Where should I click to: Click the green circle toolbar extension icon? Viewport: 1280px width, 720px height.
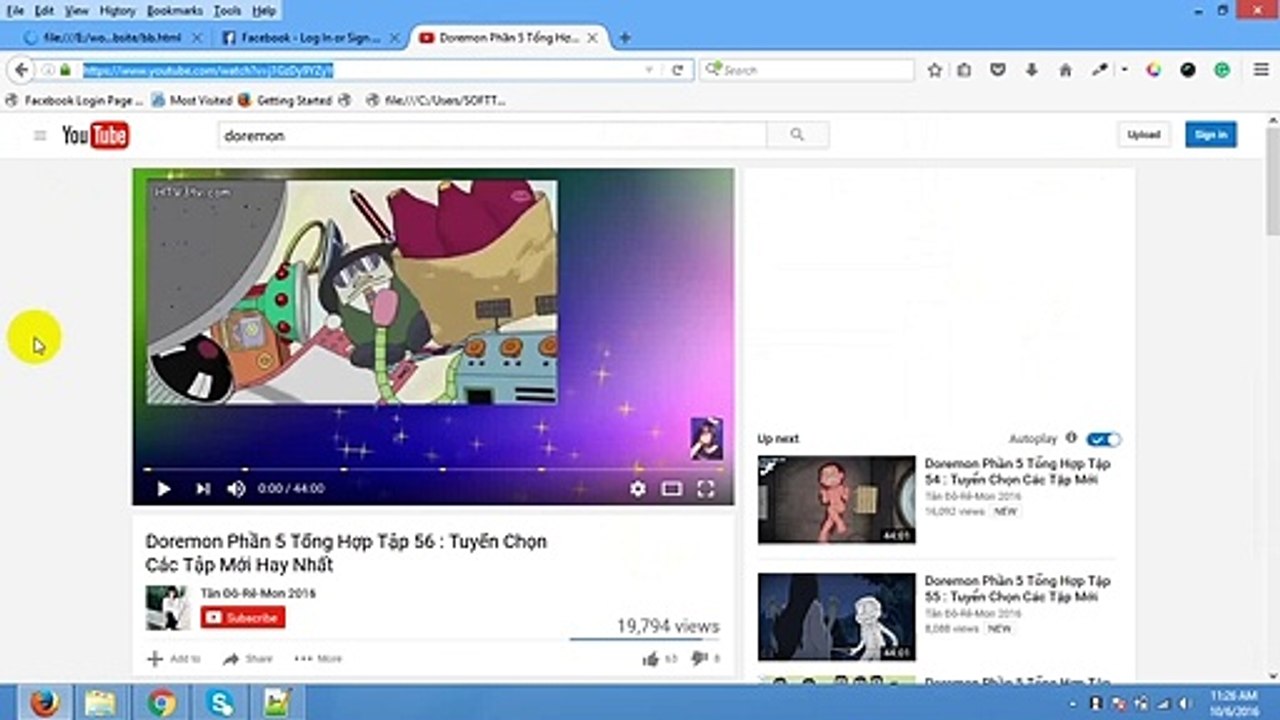[1222, 70]
